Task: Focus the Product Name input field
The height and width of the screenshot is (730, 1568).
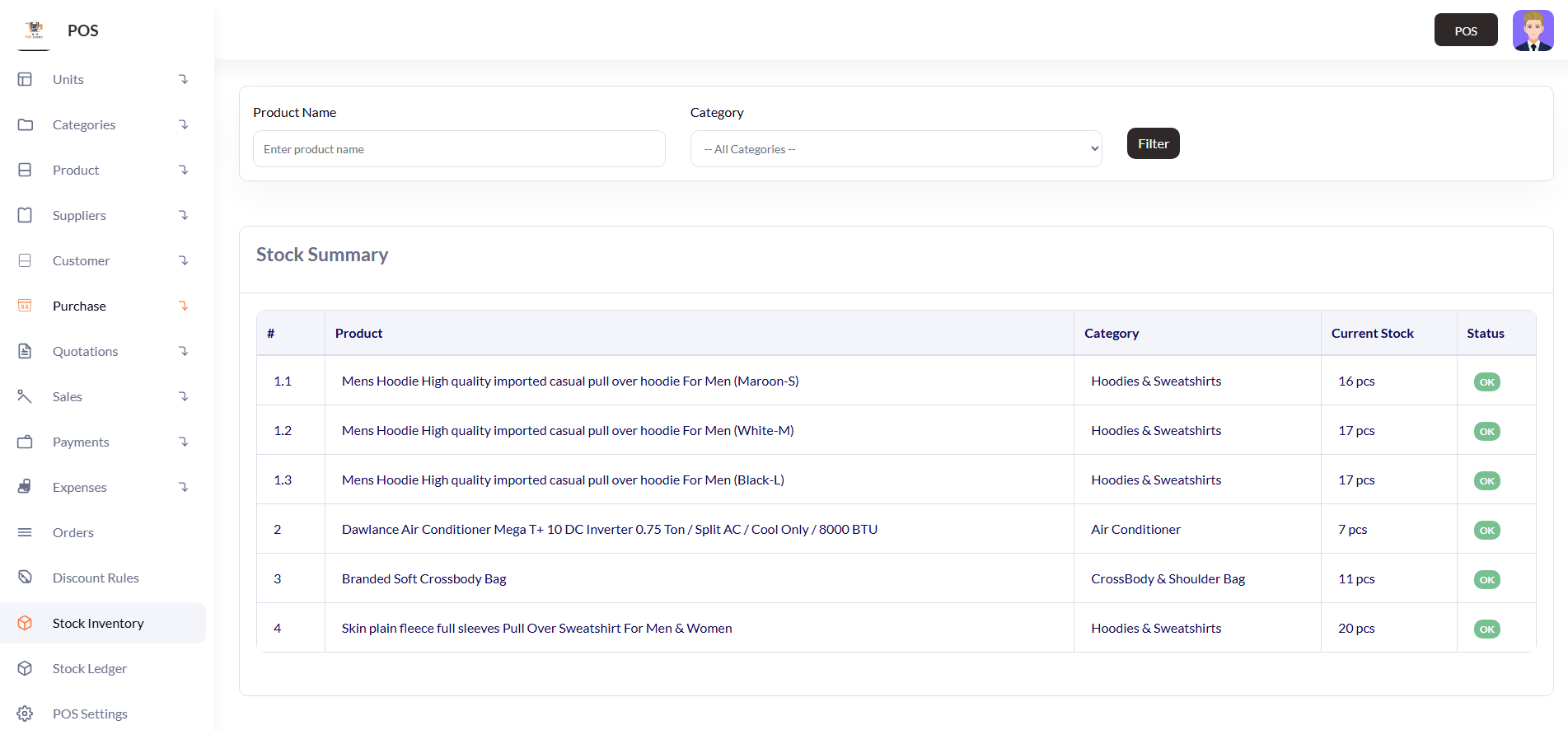Action: click(459, 149)
